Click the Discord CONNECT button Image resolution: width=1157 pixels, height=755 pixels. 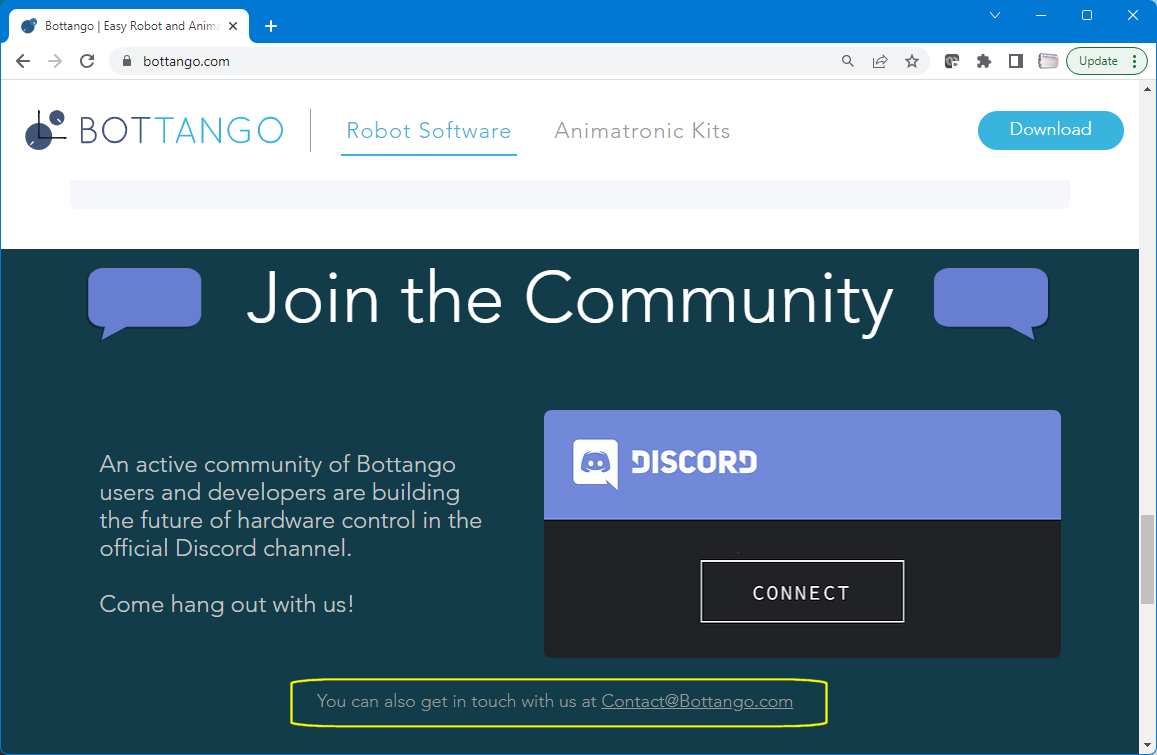pyautogui.click(x=802, y=591)
